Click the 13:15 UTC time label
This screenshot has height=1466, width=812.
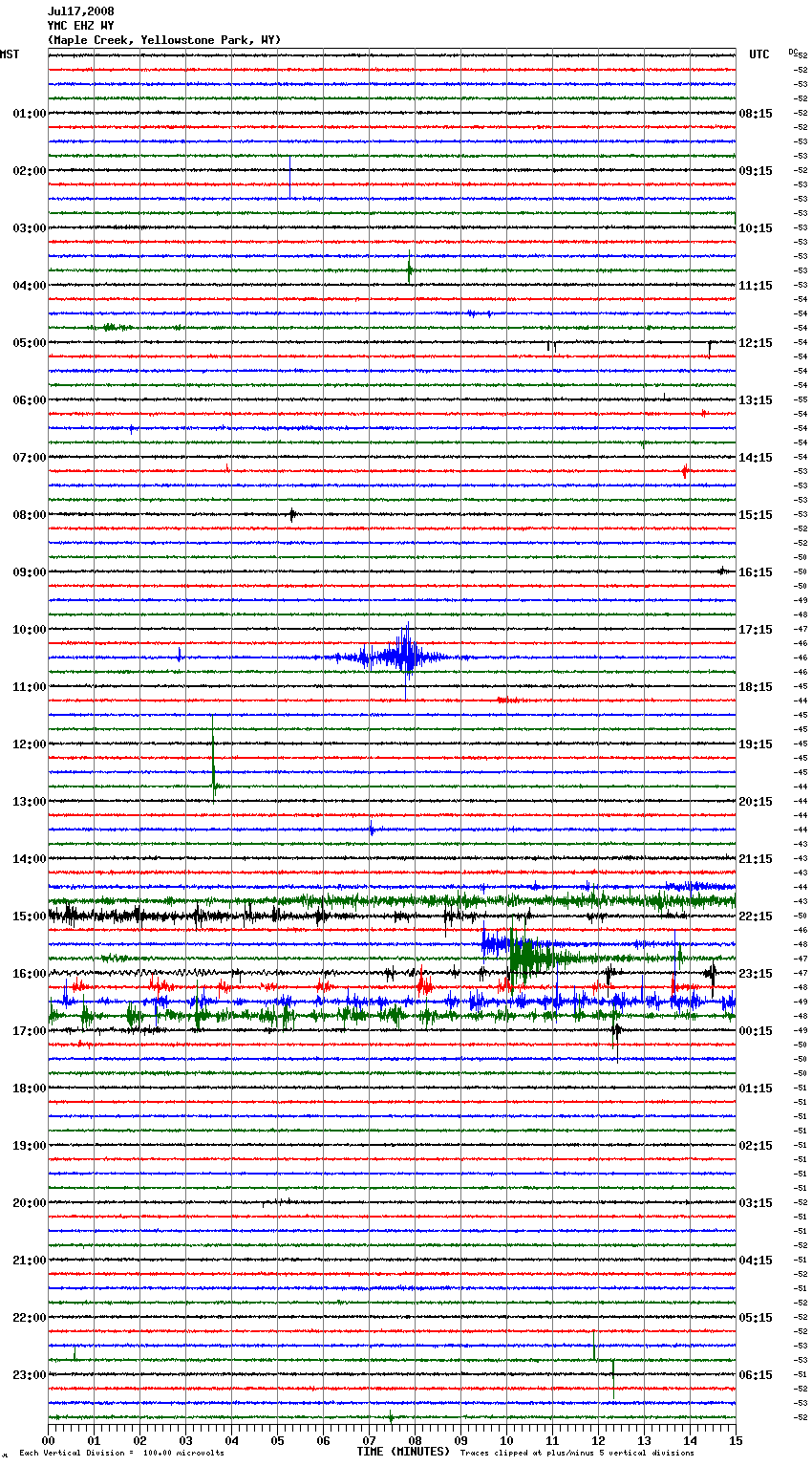(x=756, y=400)
